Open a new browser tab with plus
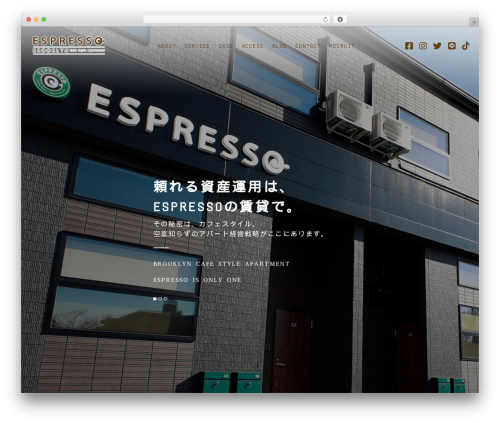 tap(474, 22)
